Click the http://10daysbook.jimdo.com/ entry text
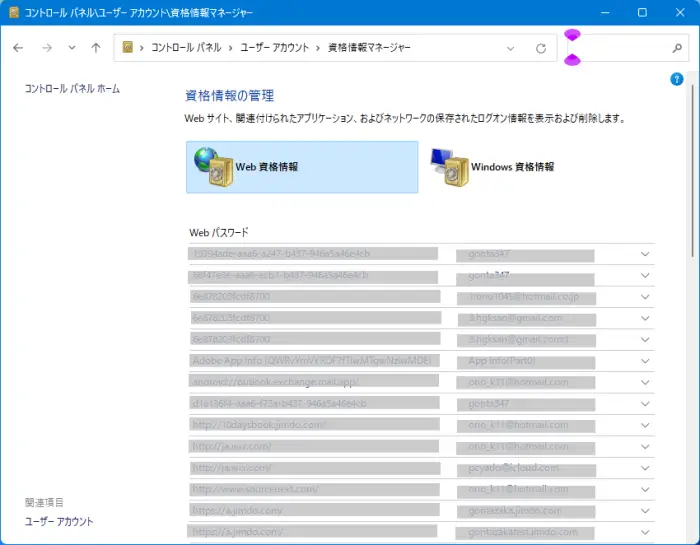The image size is (700, 545). tap(259, 425)
